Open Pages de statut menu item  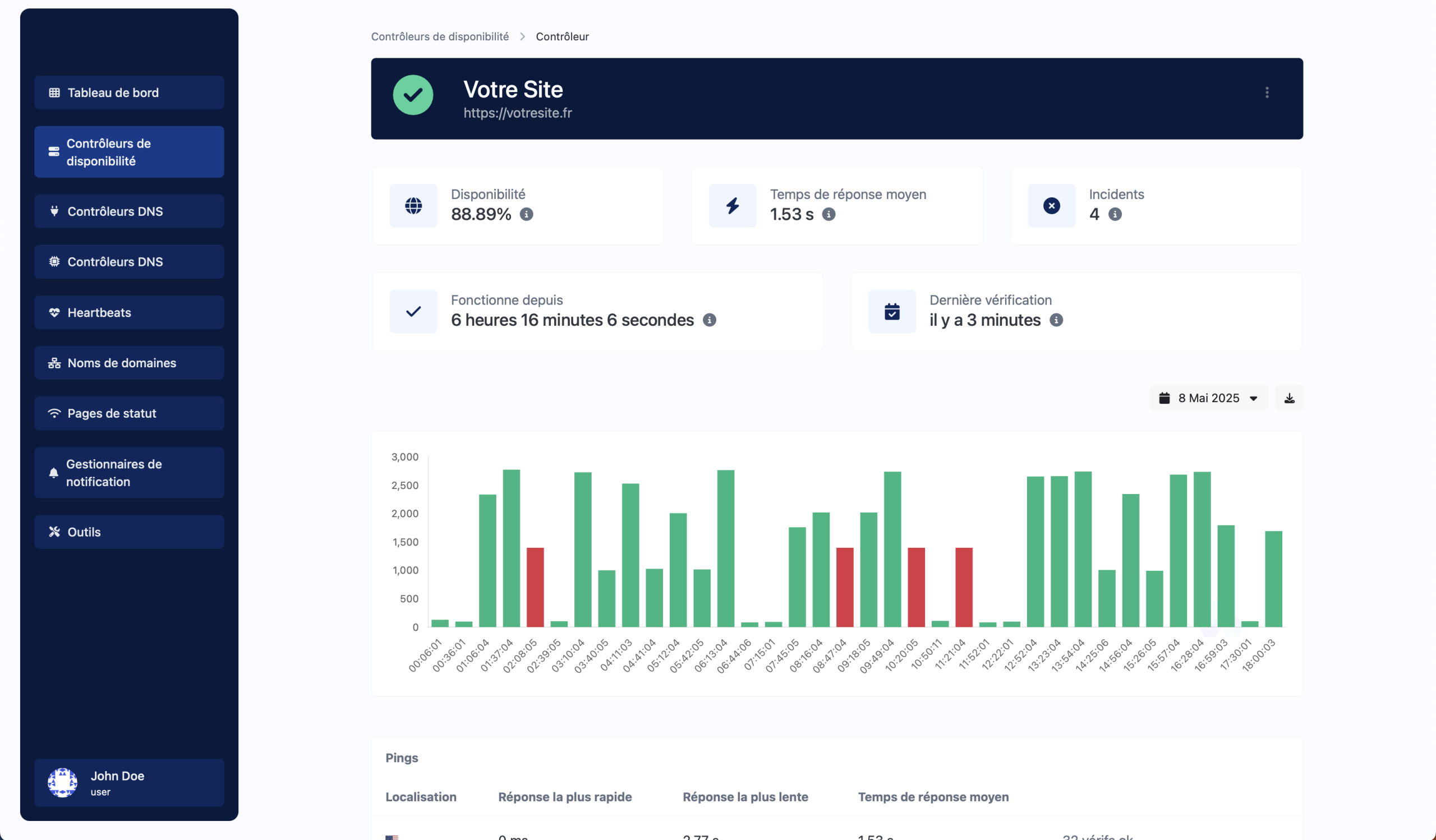coord(129,413)
